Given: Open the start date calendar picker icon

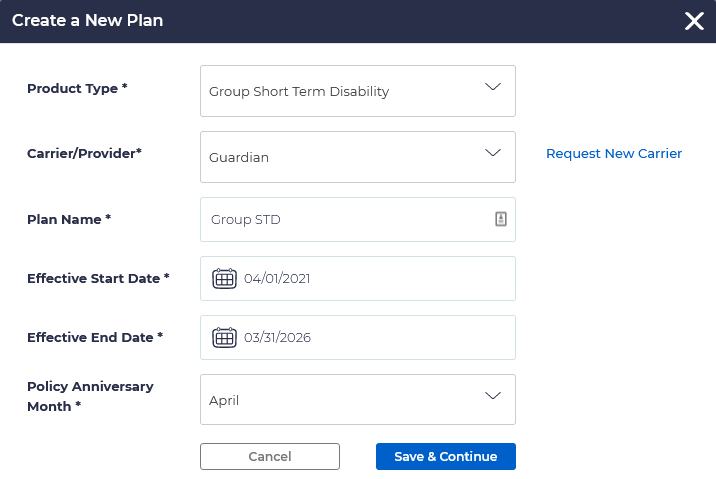Looking at the screenshot, I should coord(224,279).
